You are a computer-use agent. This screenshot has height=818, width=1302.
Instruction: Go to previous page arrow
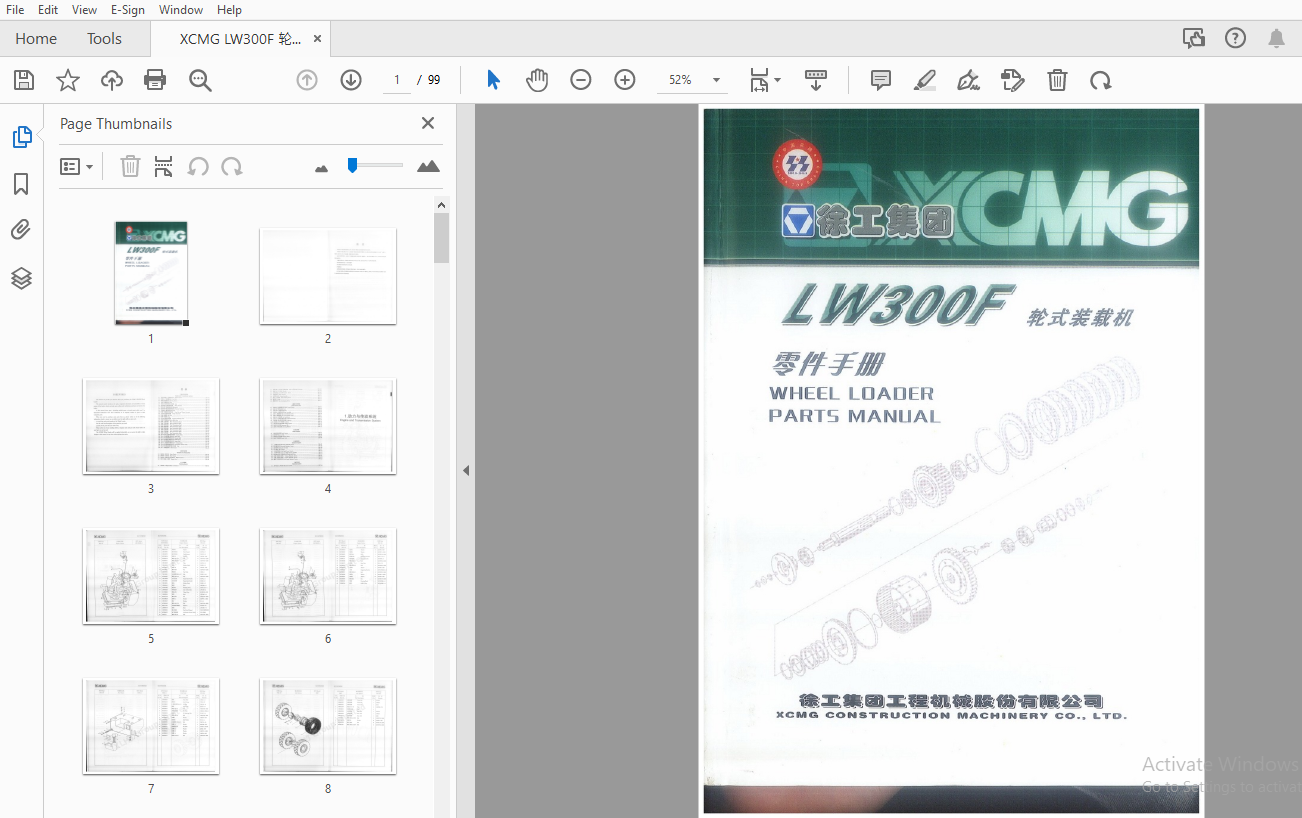pyautogui.click(x=307, y=80)
